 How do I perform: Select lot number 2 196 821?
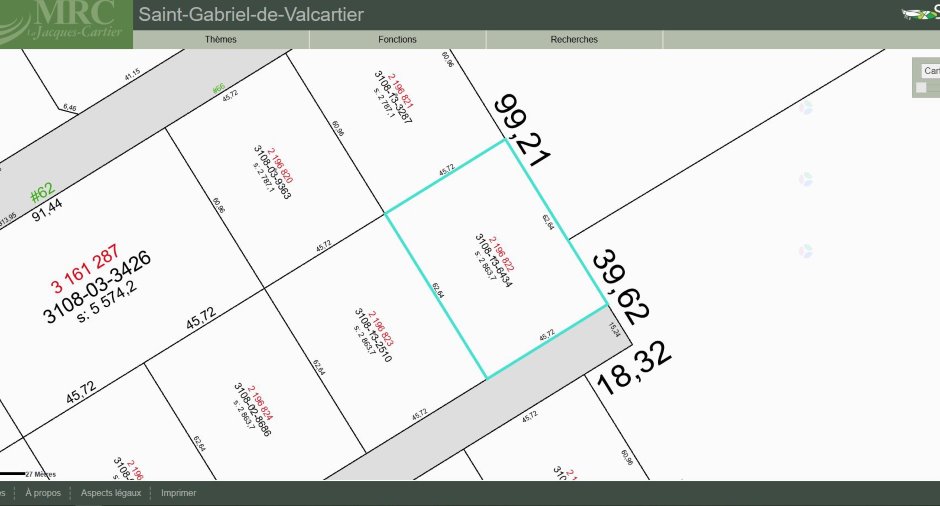400,91
